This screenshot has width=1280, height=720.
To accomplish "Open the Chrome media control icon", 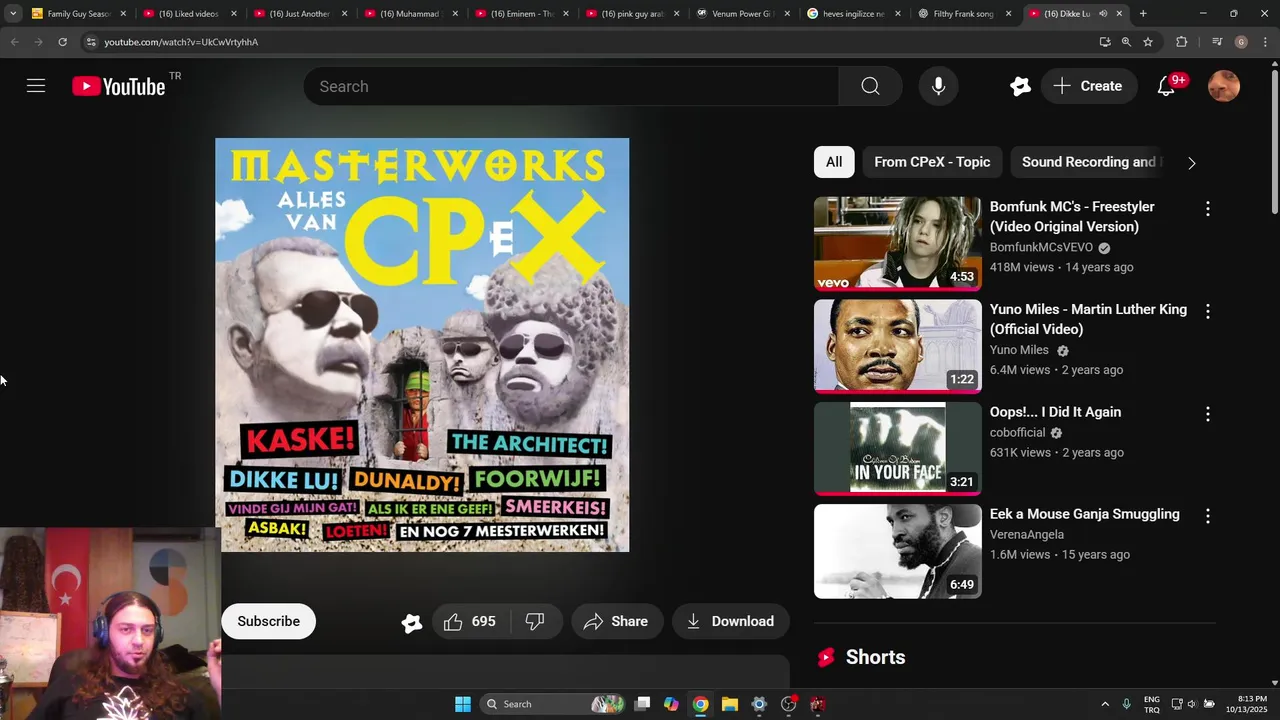I will pos(1217,42).
